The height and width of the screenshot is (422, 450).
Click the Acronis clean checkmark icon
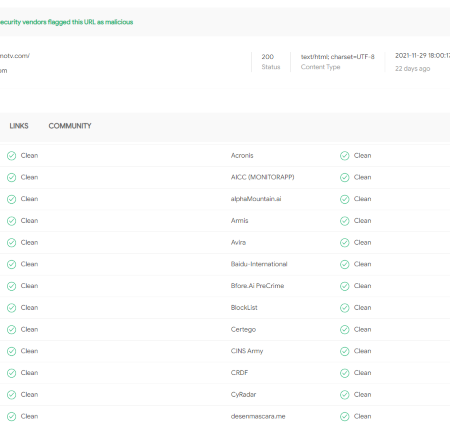click(x=345, y=156)
